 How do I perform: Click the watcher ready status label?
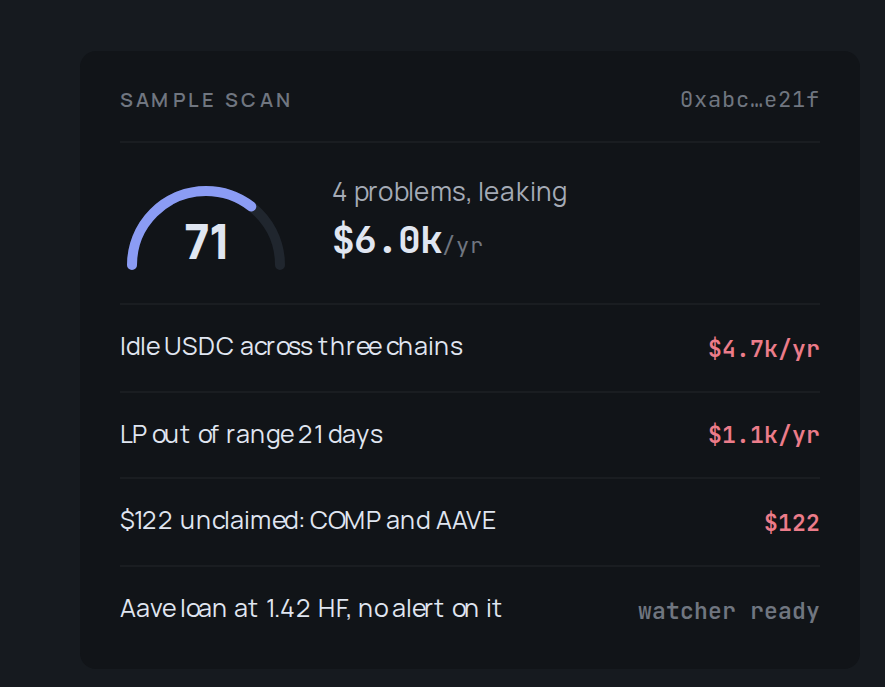(729, 611)
